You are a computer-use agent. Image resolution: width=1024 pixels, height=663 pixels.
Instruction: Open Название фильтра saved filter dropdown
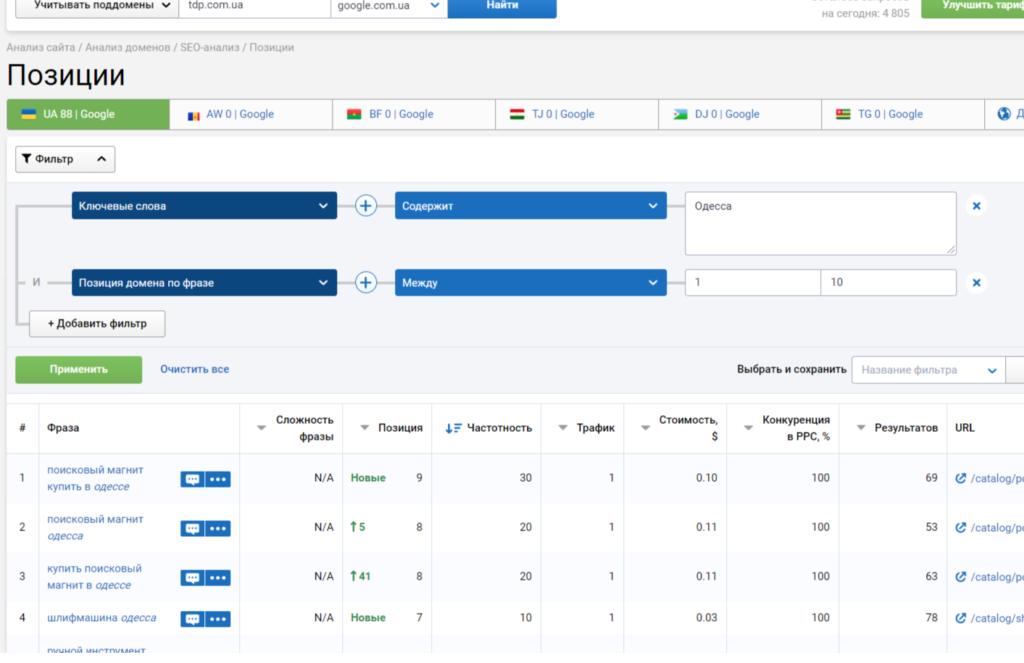click(x=927, y=370)
